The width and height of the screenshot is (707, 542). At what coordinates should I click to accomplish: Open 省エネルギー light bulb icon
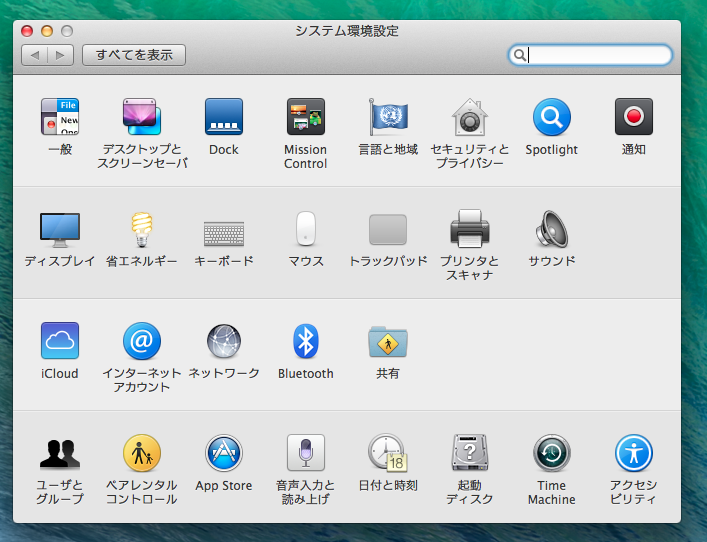142,230
